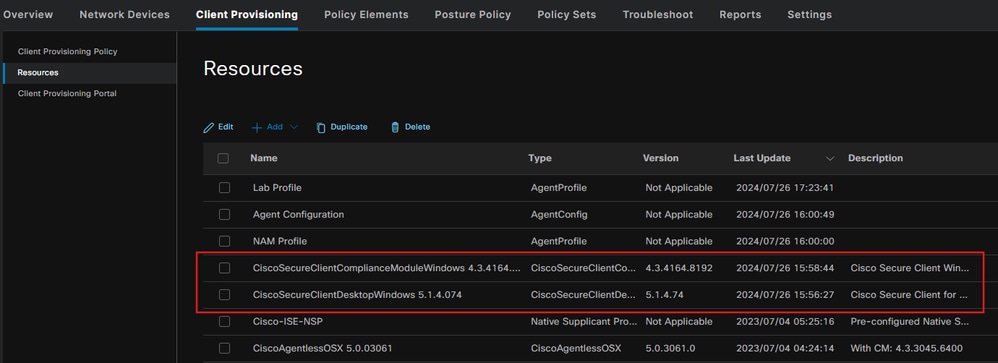Select the Client Provisioning tab
The image size is (998, 363).
tap(247, 14)
